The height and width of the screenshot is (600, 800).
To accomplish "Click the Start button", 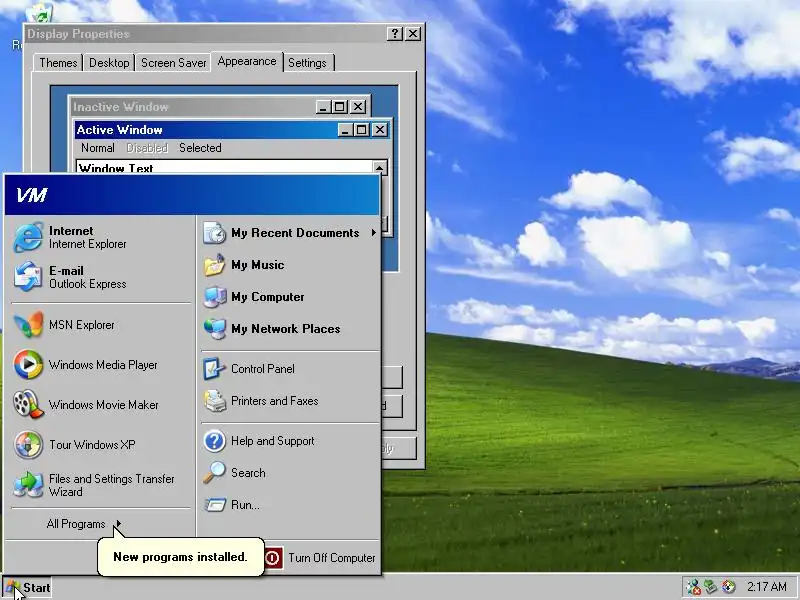I will coord(28,588).
